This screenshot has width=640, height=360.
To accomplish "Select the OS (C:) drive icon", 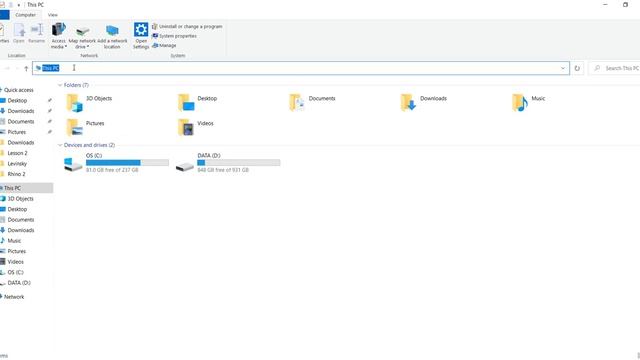I will tap(73, 164).
